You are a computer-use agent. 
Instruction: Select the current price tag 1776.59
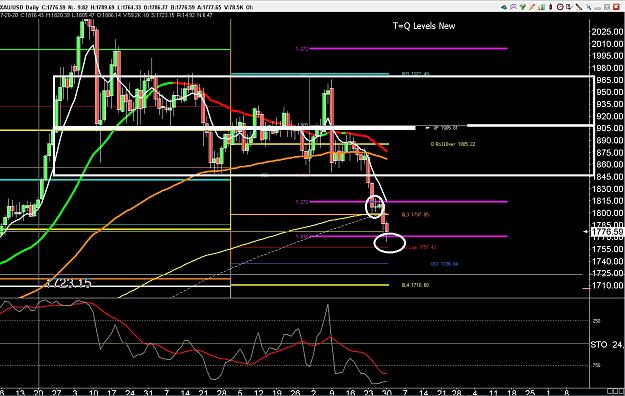[607, 232]
